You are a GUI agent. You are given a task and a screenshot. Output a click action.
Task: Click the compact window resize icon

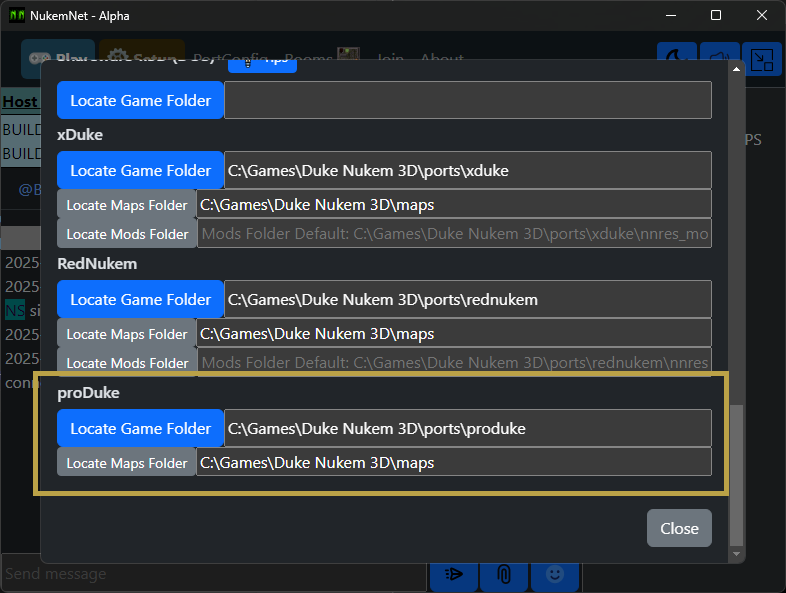(x=762, y=59)
